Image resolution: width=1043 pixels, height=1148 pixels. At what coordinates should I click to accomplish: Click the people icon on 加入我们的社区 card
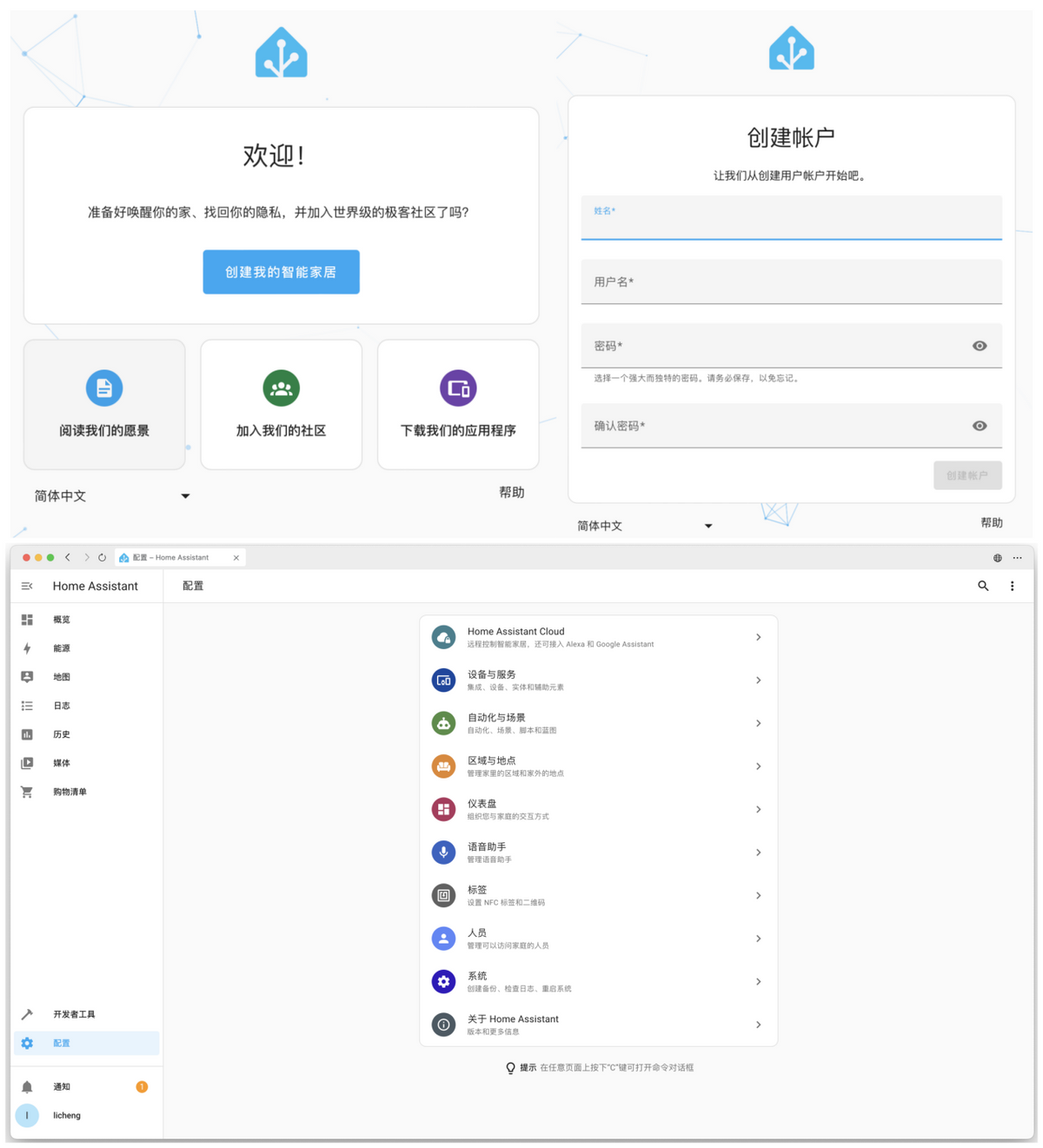click(x=281, y=388)
